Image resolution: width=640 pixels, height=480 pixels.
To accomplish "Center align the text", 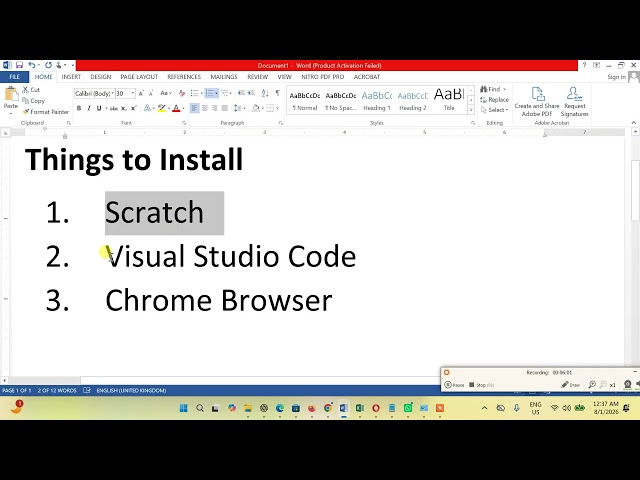I will tap(204, 109).
